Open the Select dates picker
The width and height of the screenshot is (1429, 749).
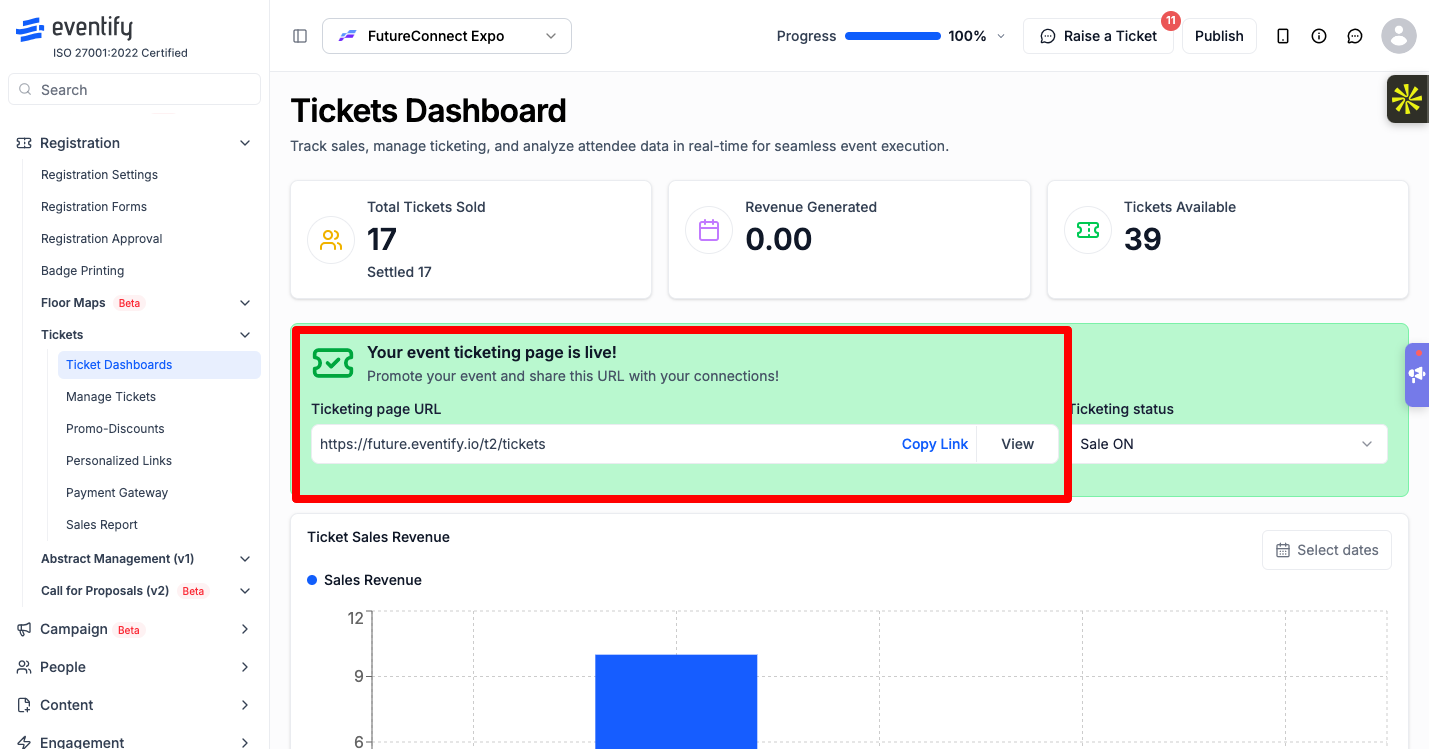point(1327,550)
